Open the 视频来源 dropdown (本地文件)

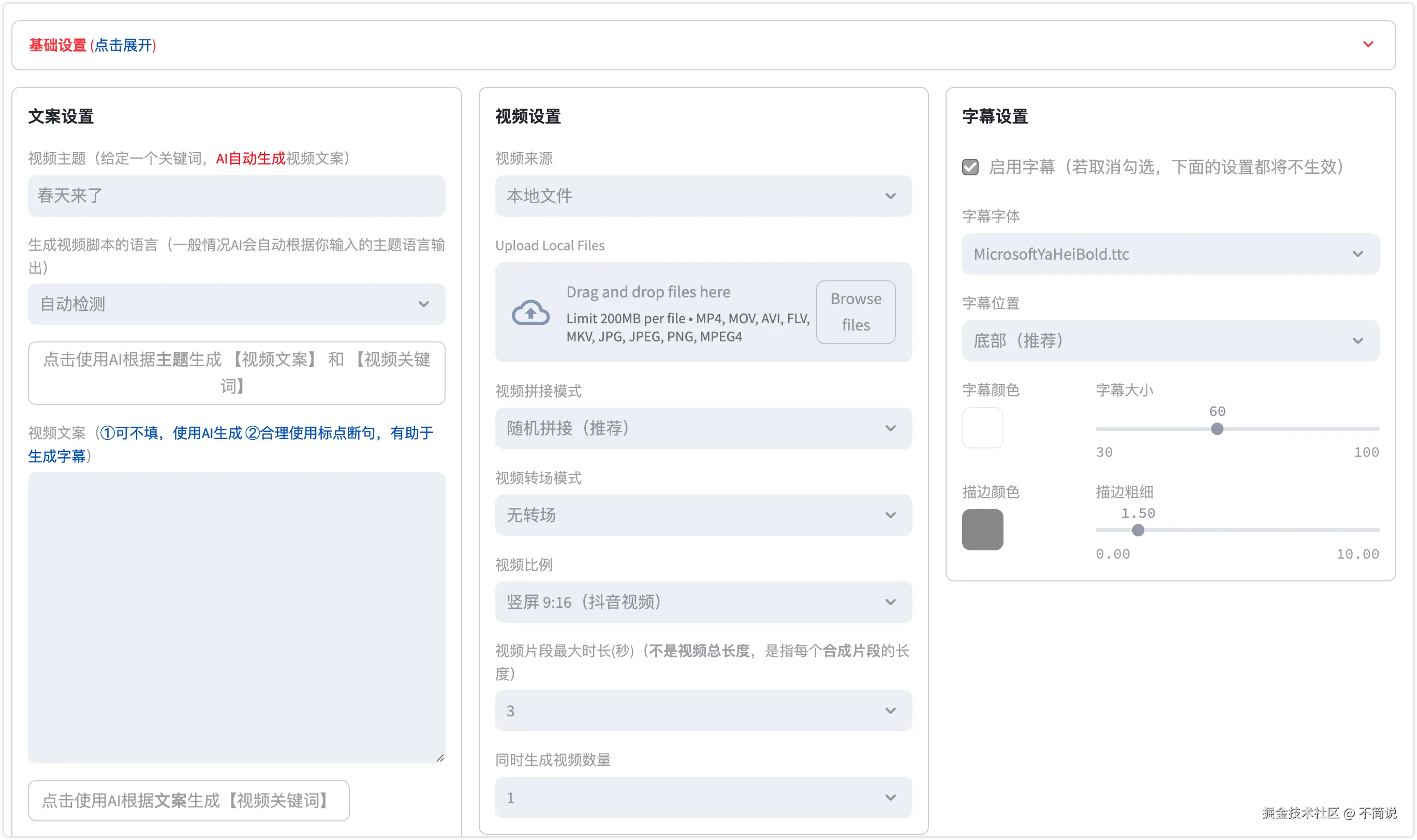pyautogui.click(x=703, y=196)
